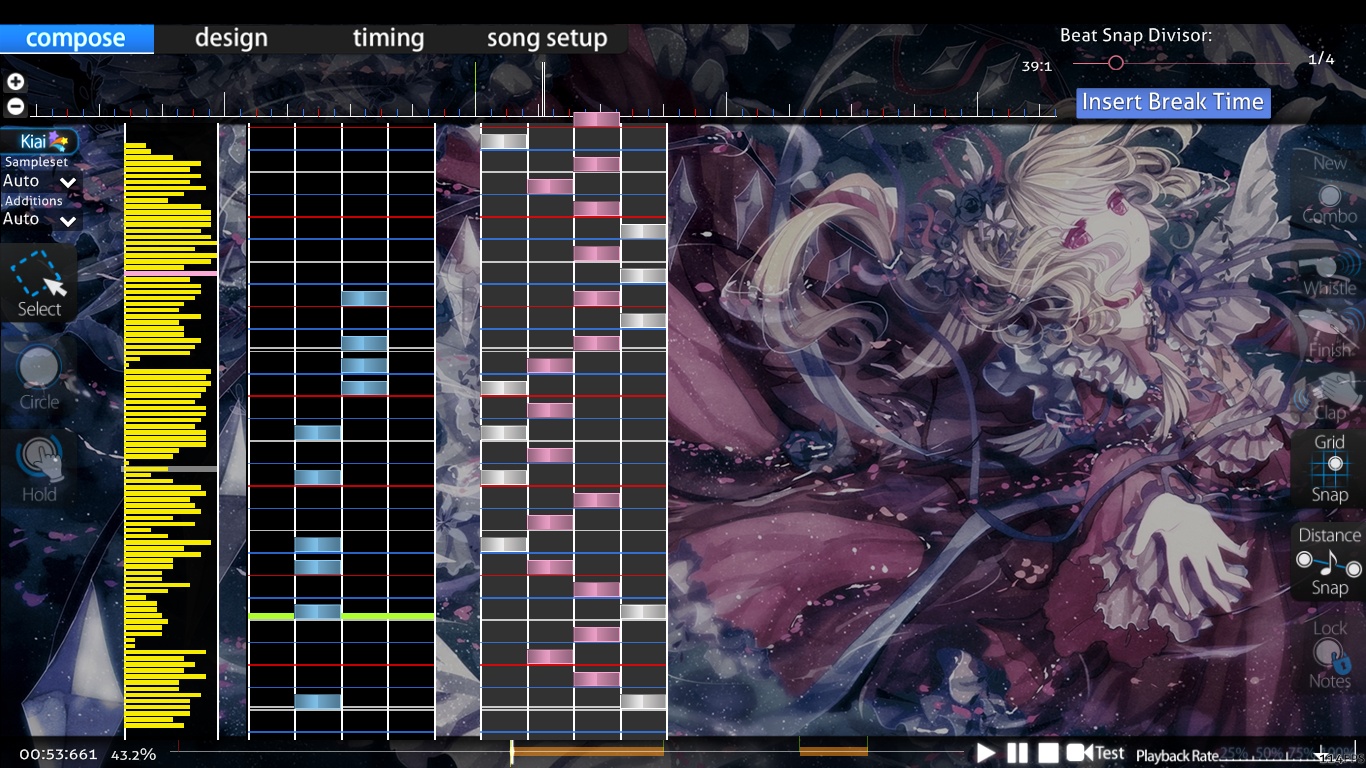Click Insert Break Time button

[1173, 102]
